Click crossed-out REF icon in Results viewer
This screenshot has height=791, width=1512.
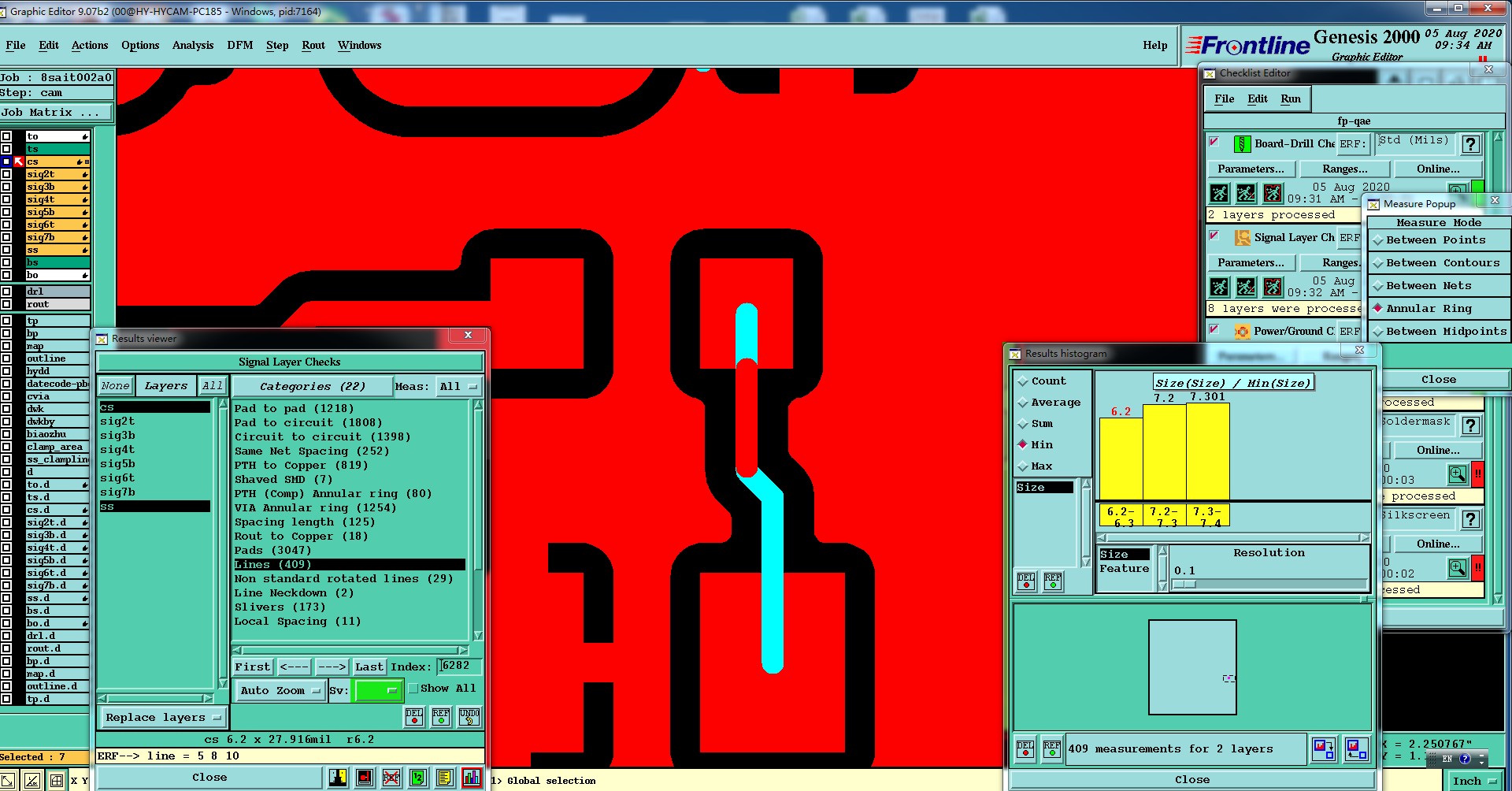(x=391, y=778)
